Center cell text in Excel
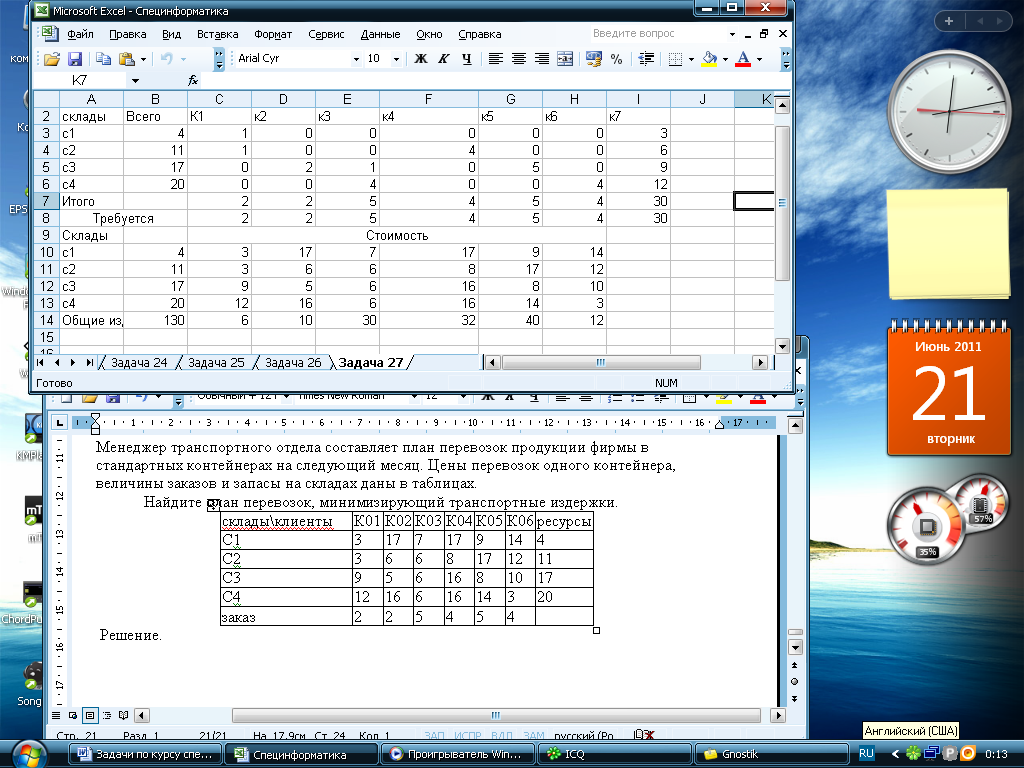The width and height of the screenshot is (1024, 768). pyautogui.click(x=519, y=59)
